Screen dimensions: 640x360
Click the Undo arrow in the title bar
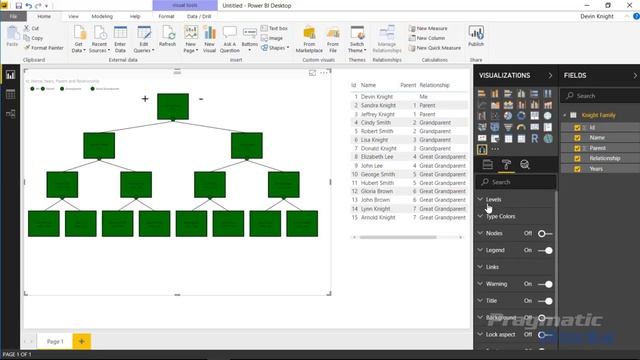point(29,6)
